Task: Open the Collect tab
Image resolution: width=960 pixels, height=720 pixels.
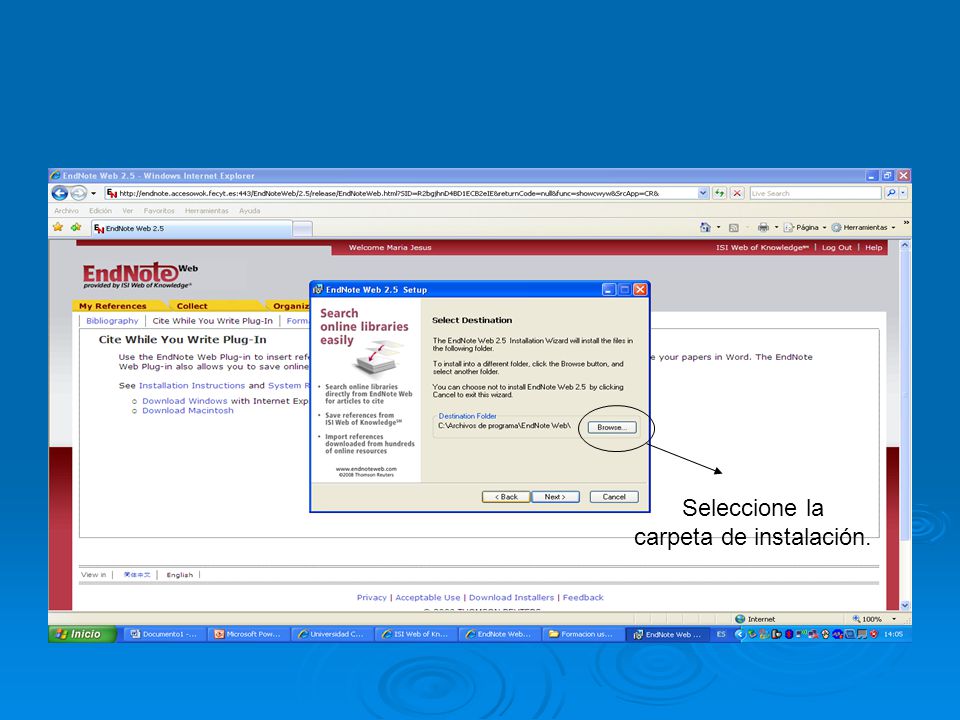Action: click(192, 306)
